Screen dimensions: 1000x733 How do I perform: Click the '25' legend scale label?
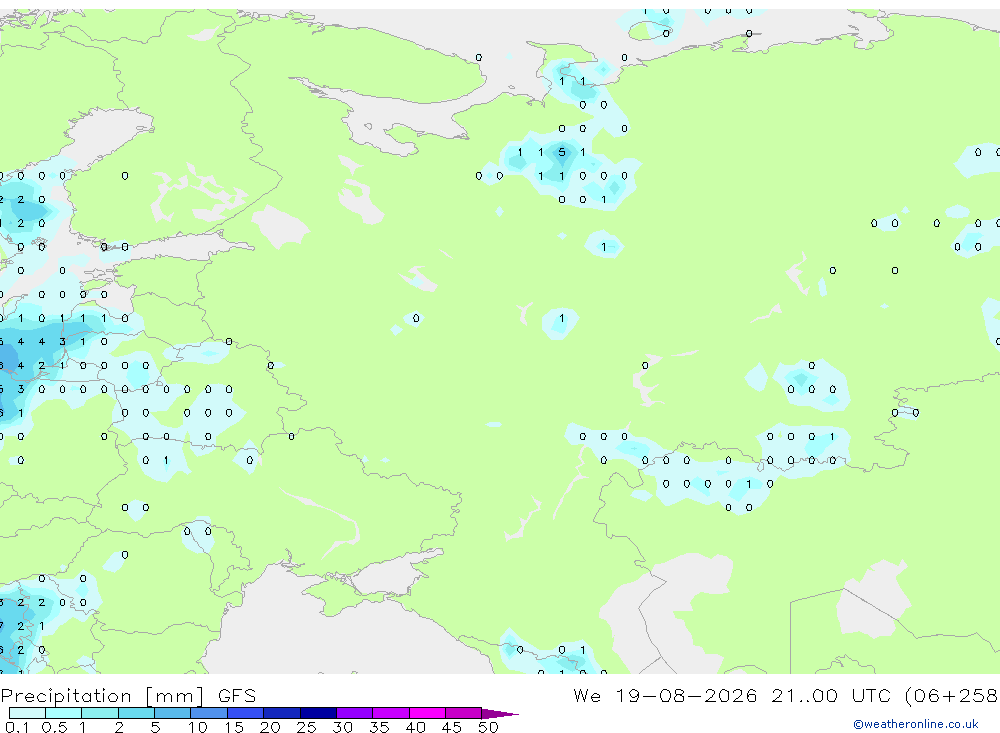click(306, 727)
